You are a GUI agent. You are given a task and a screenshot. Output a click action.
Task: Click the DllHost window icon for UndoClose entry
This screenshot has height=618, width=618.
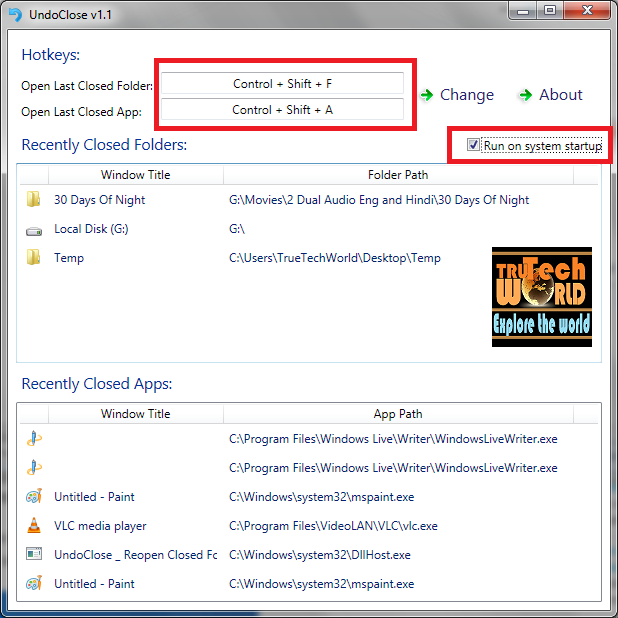(34, 554)
